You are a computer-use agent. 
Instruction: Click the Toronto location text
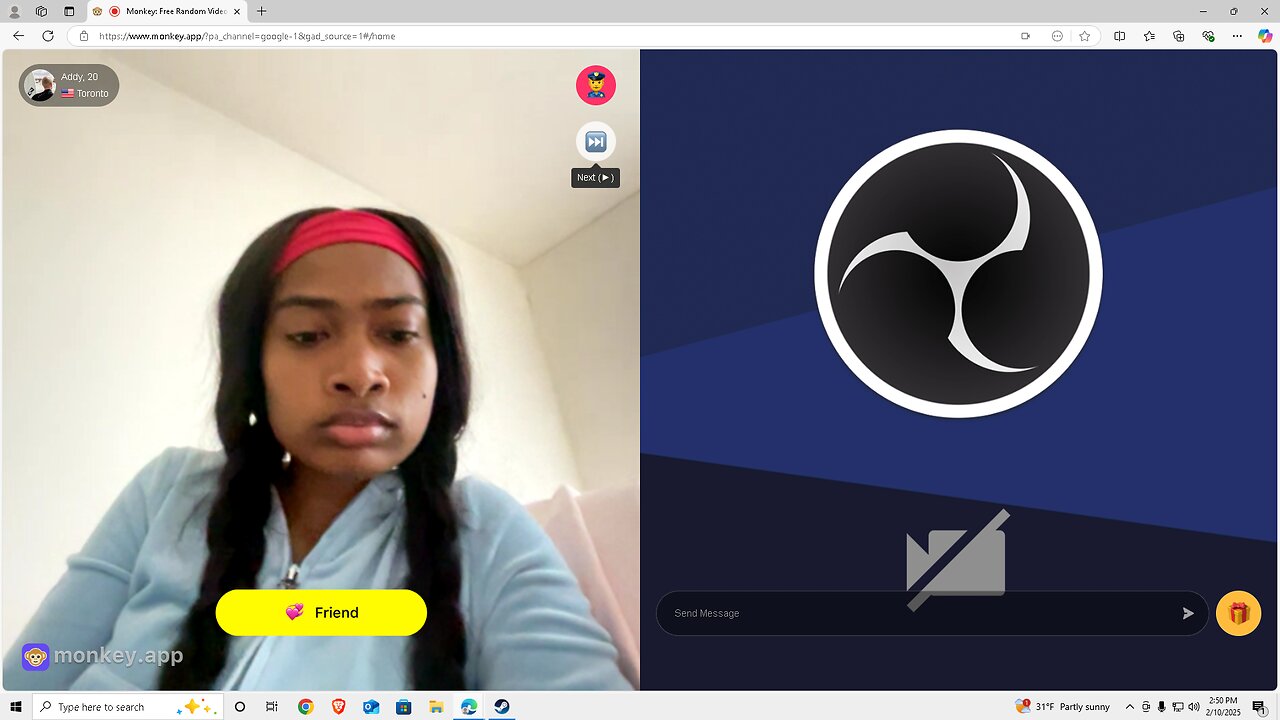(92, 93)
